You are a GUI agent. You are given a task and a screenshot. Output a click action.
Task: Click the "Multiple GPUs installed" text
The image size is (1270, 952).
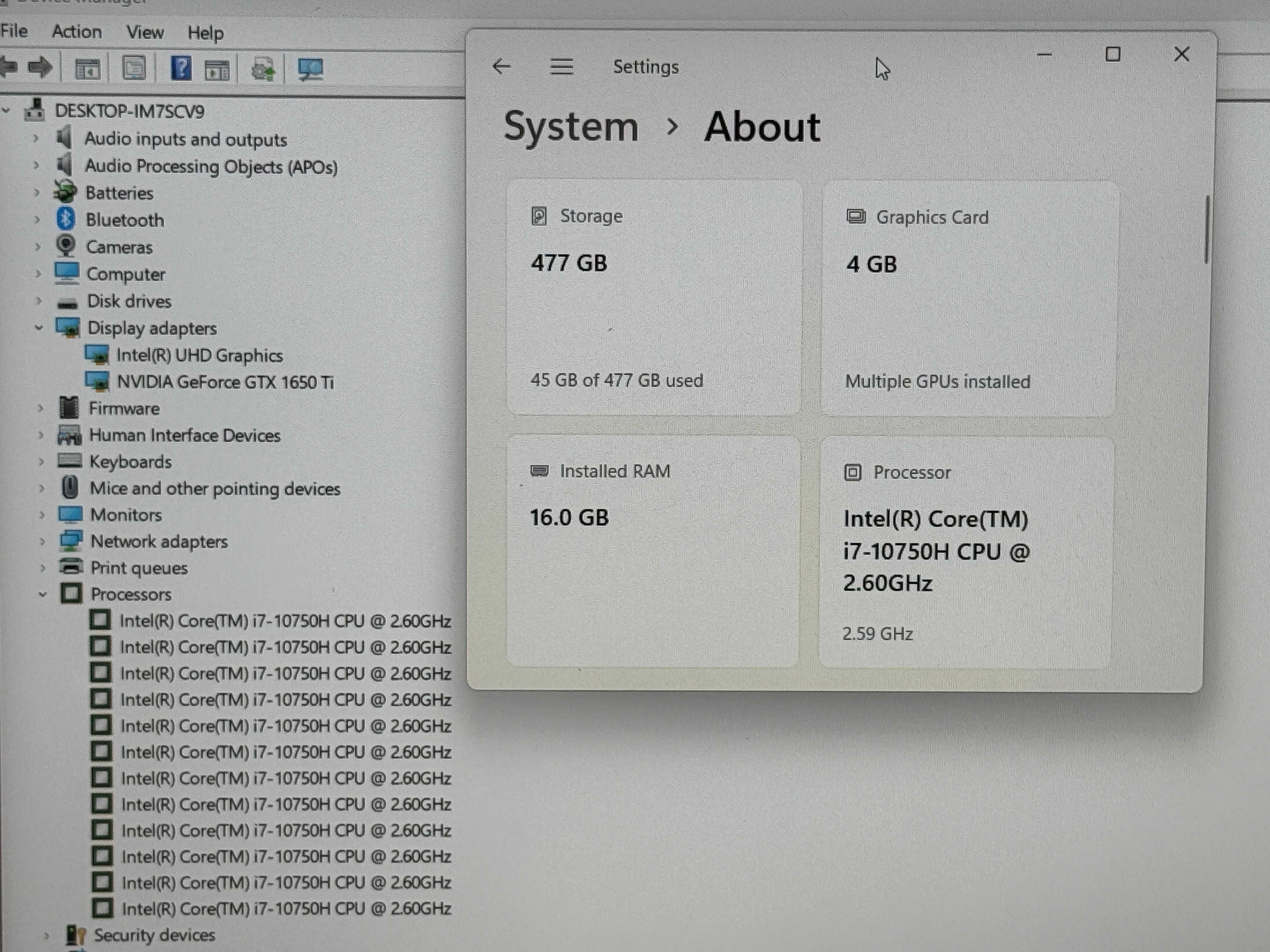[x=938, y=382]
